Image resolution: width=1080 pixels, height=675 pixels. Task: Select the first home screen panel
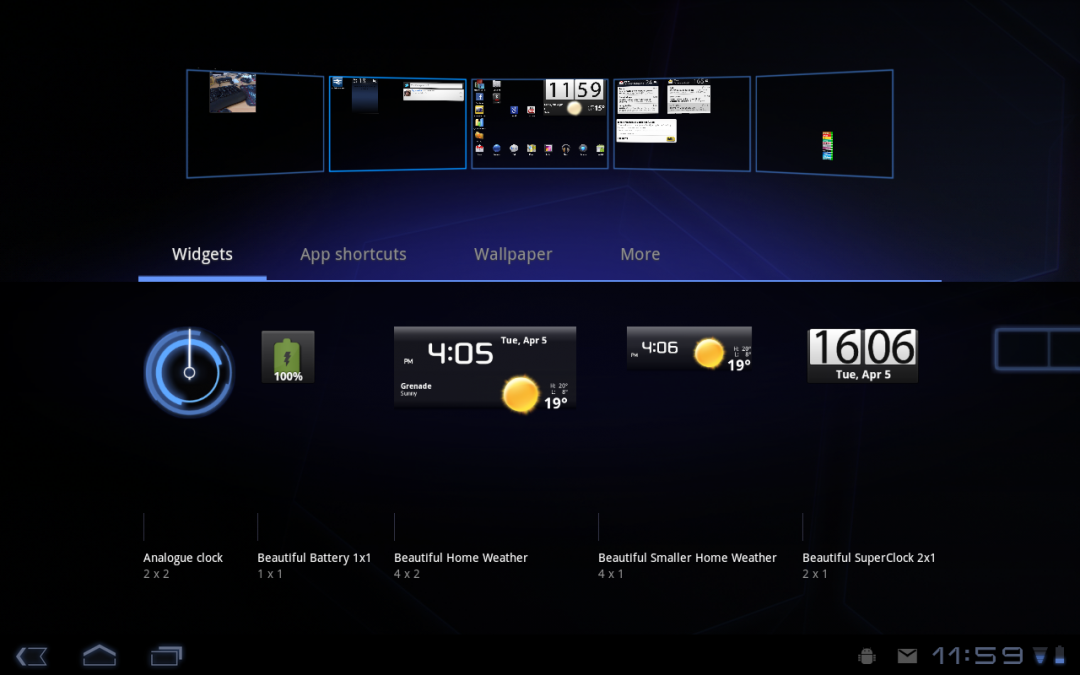pos(255,123)
